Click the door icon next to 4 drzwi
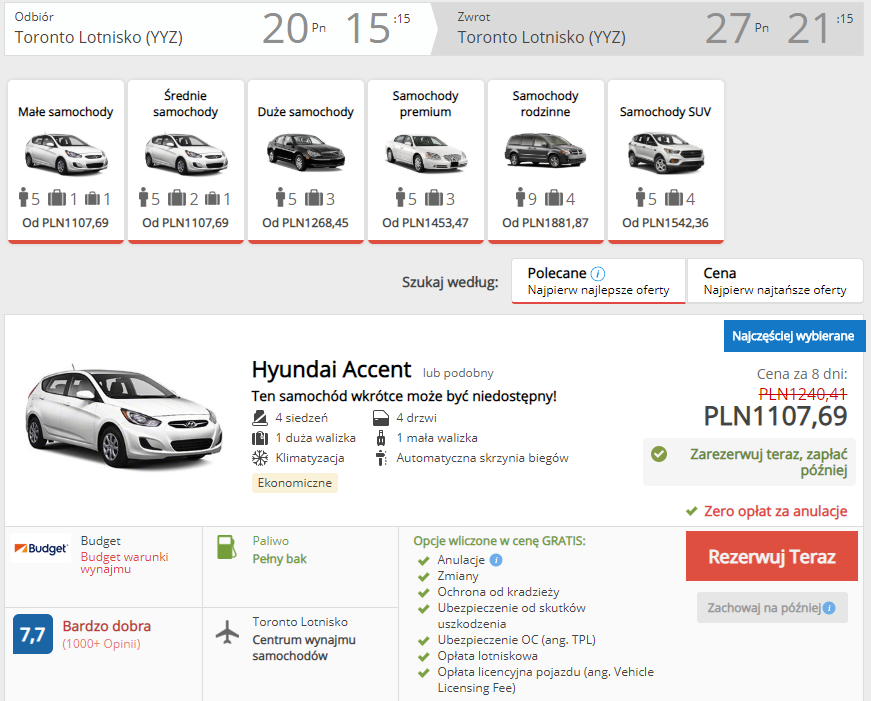 coord(381,418)
